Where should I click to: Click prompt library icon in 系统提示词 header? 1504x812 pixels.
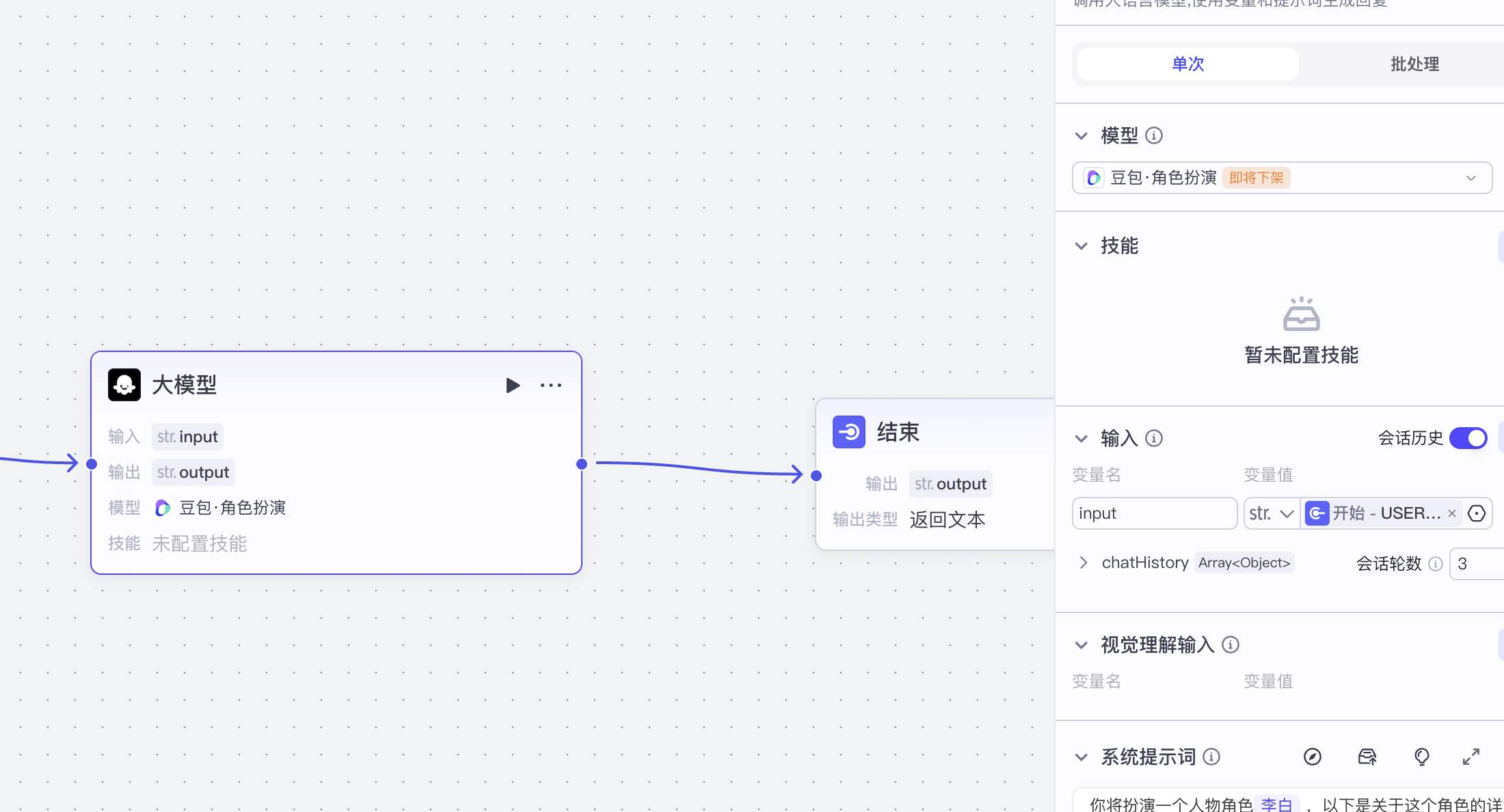(1367, 757)
